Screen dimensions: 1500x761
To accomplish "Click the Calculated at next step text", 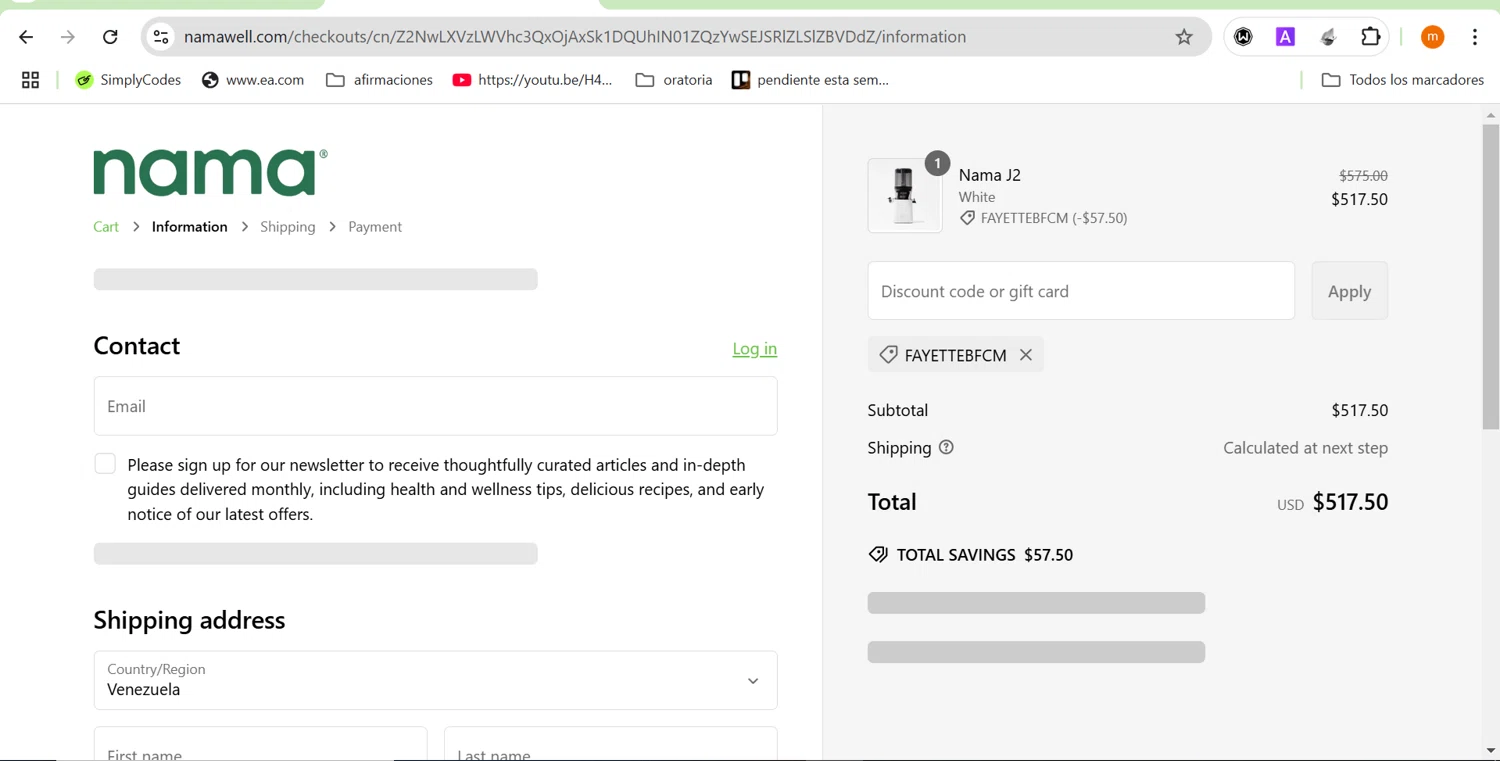I will (x=1305, y=448).
